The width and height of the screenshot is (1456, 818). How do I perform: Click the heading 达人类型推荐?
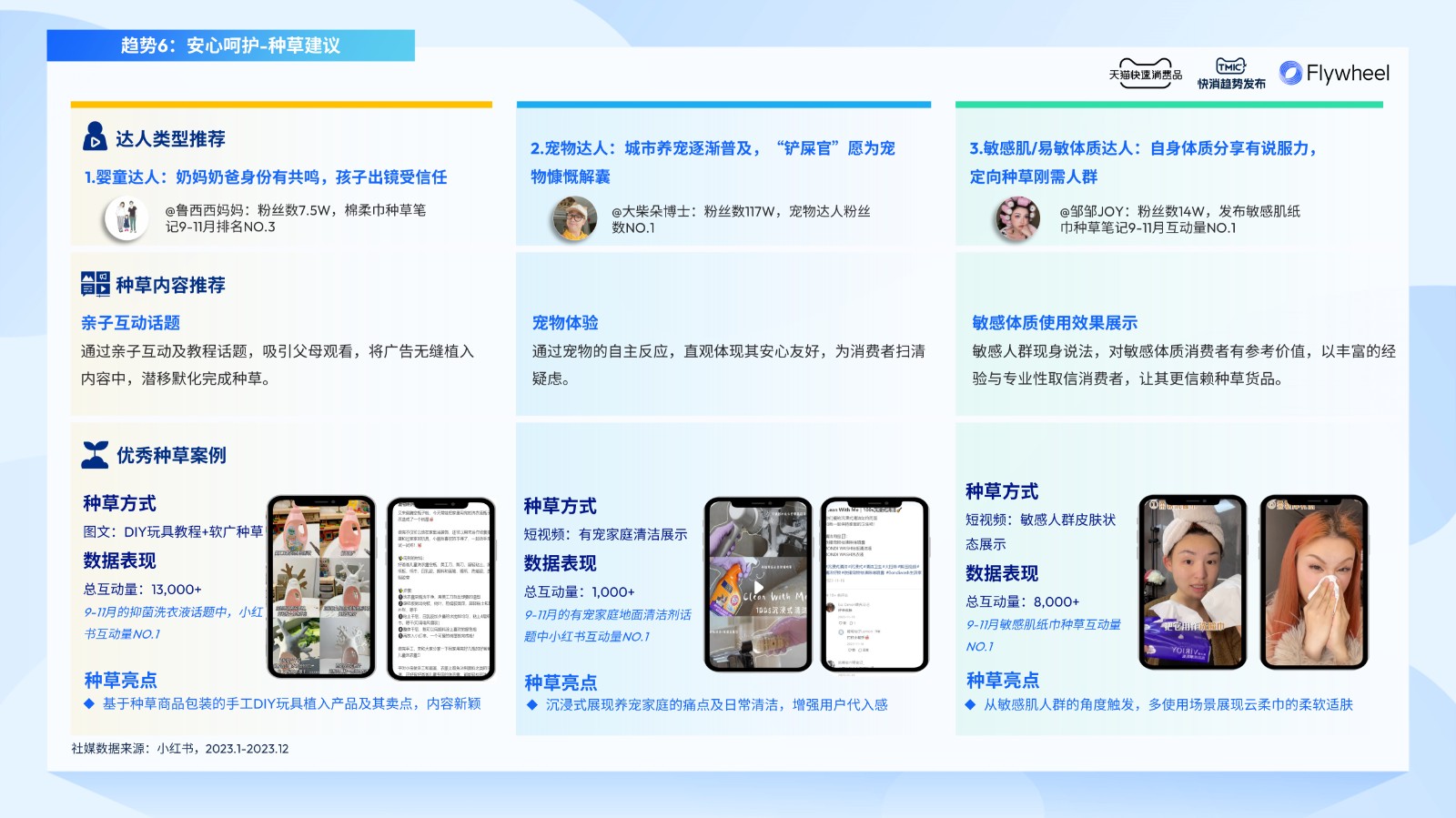point(170,138)
